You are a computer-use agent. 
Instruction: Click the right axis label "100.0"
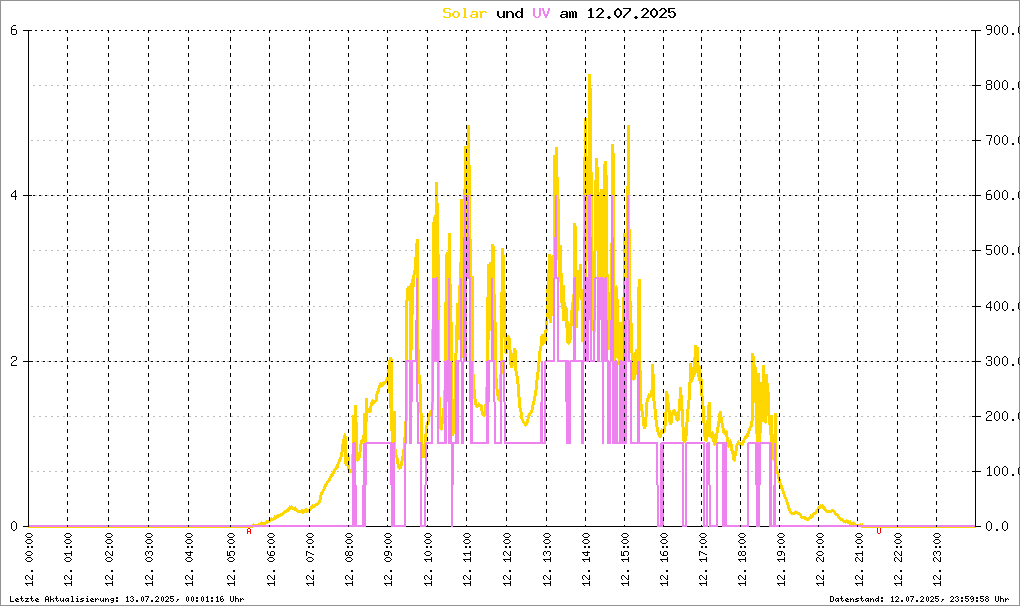[x=1000, y=471]
